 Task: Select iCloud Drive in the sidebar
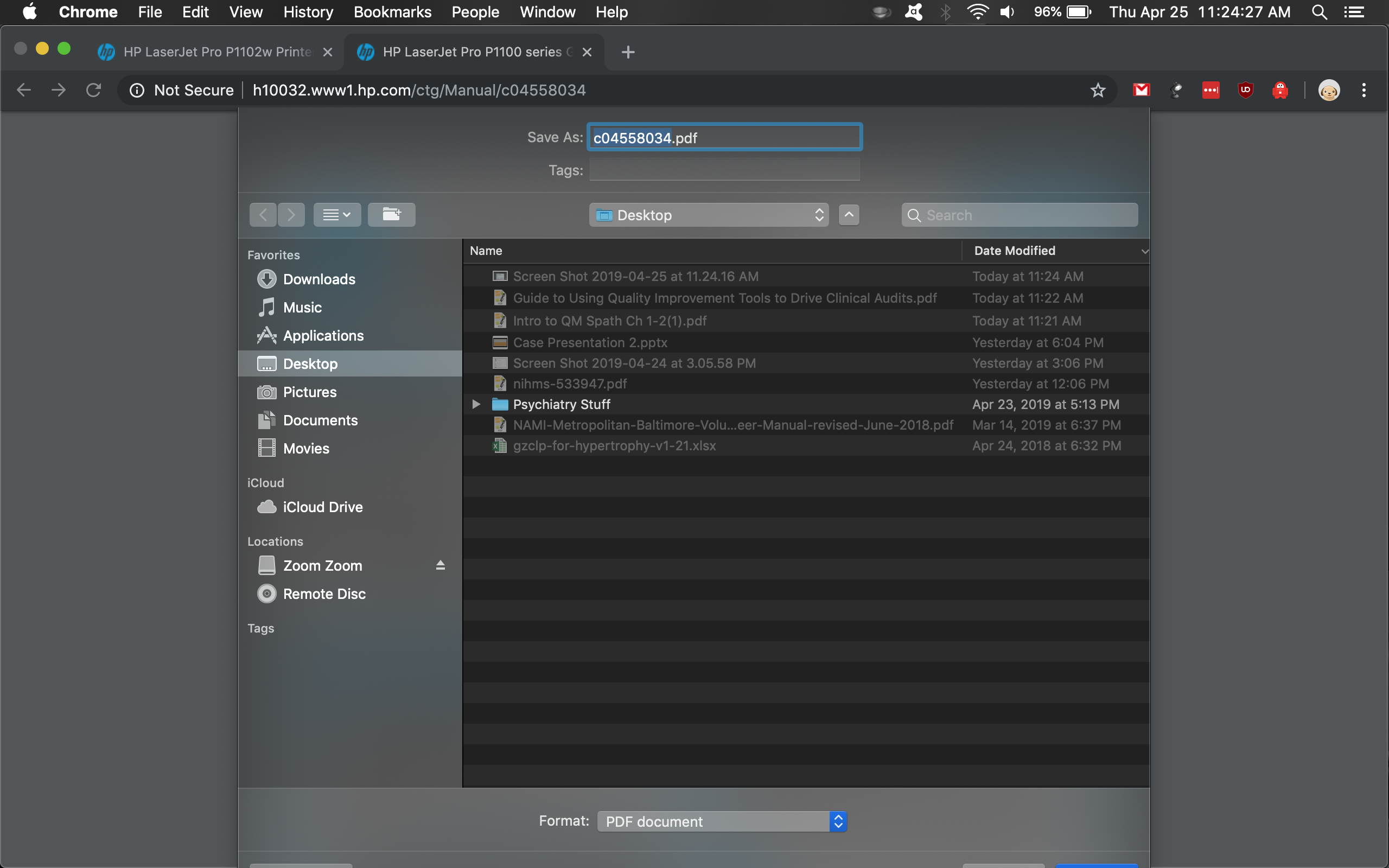click(x=323, y=507)
